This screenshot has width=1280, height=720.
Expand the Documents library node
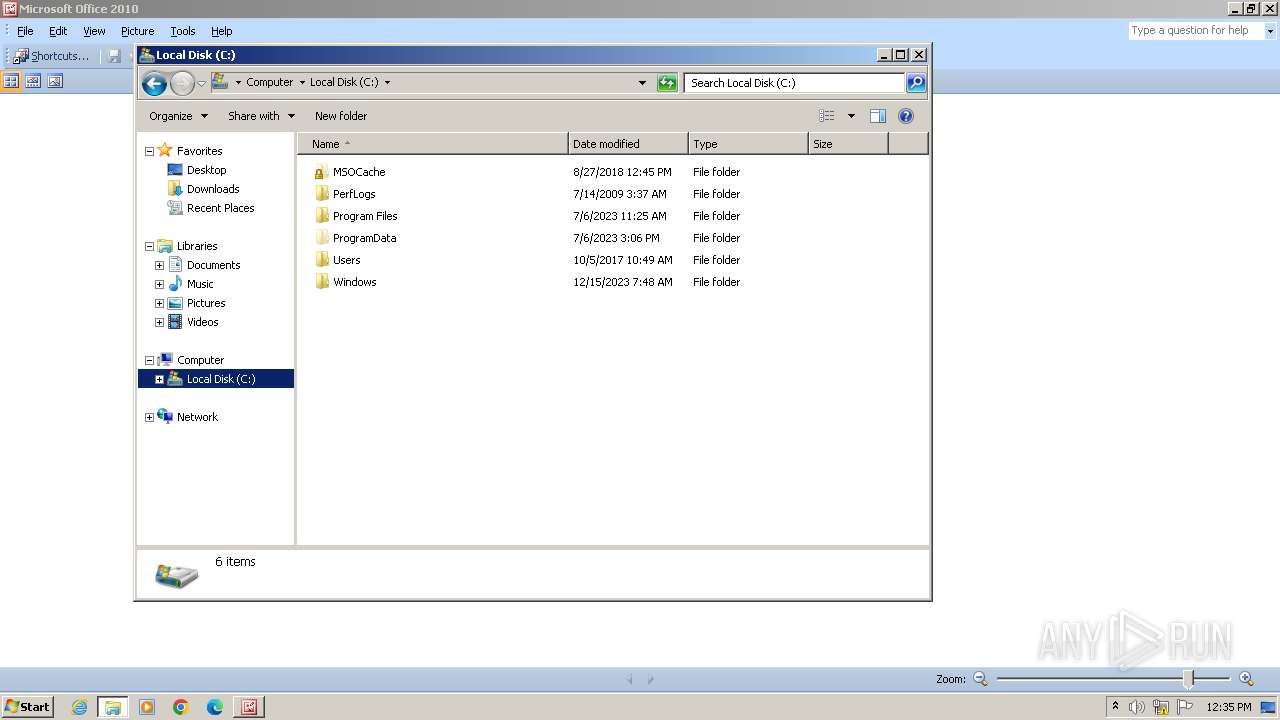159,266
